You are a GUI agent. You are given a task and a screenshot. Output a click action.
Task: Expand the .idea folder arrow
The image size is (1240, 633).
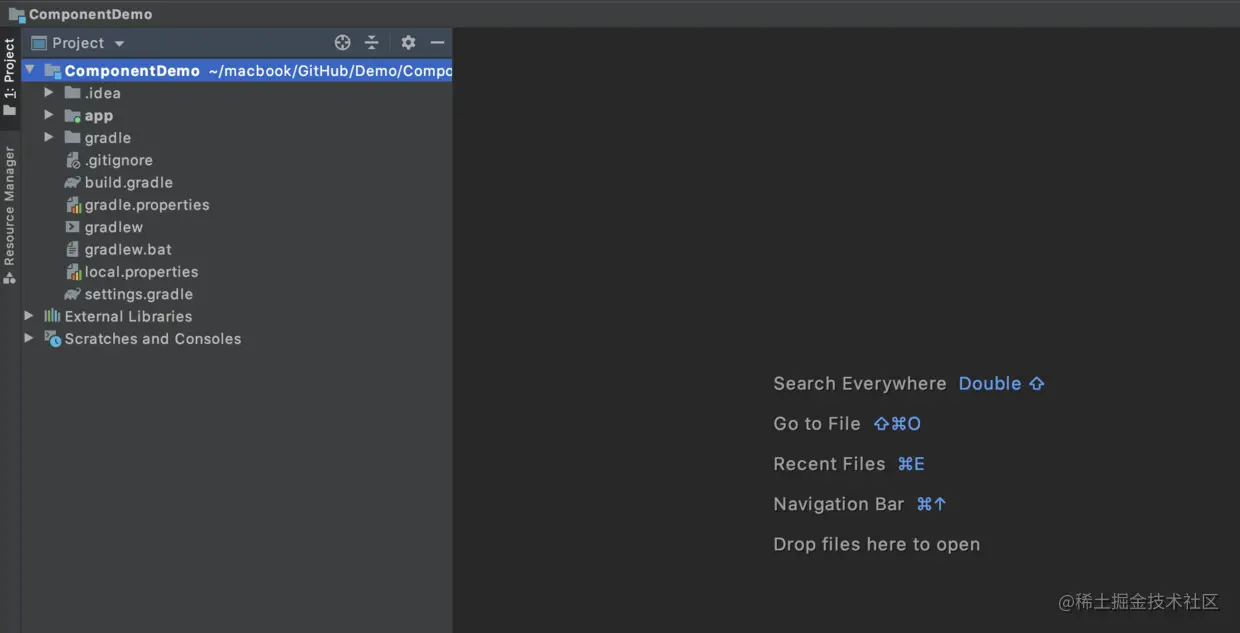[x=48, y=92]
